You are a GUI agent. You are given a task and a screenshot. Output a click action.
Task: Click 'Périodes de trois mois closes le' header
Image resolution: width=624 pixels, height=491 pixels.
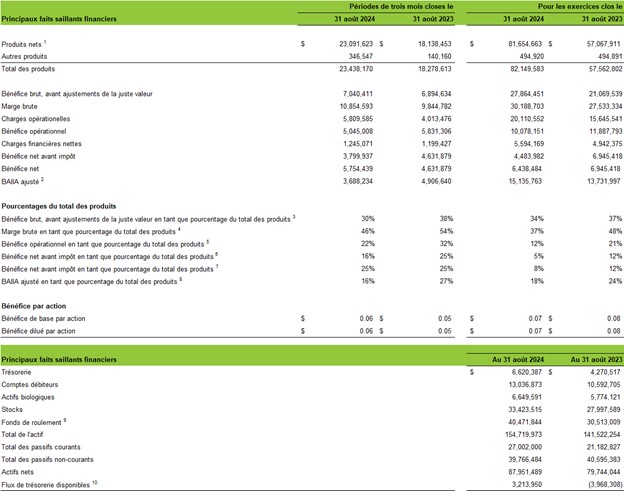tap(401, 6)
